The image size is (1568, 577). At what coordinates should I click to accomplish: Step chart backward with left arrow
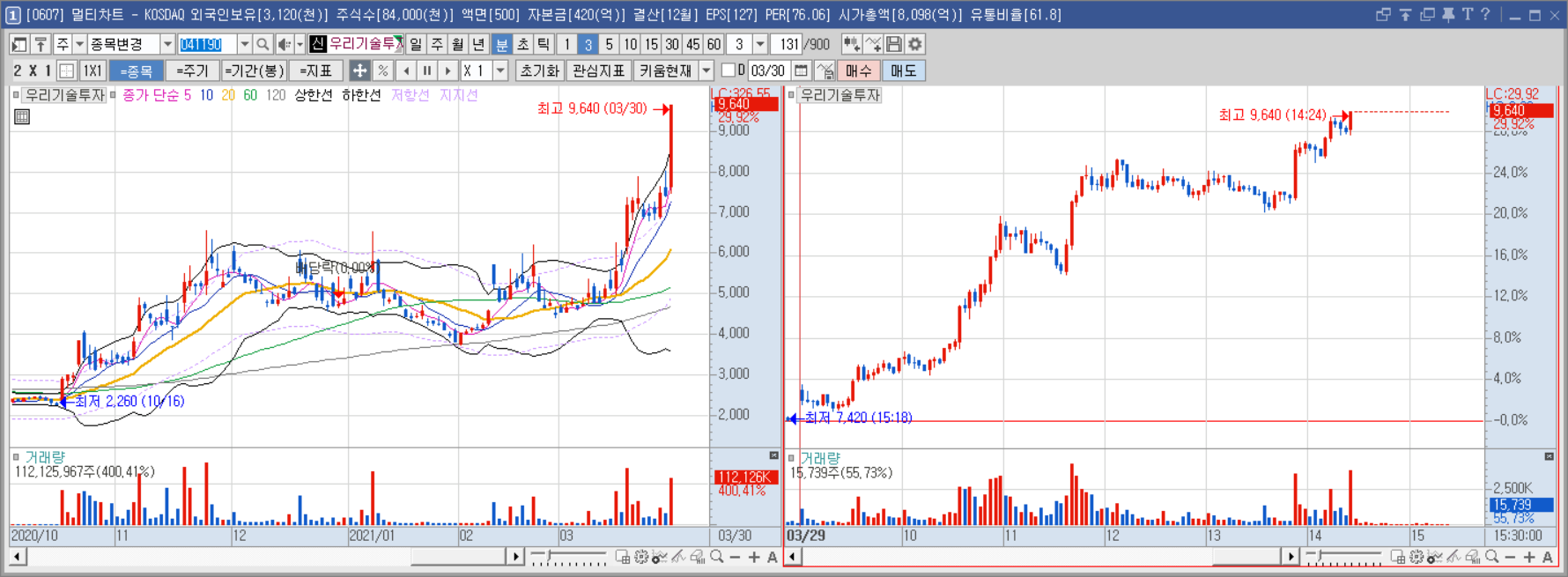[x=406, y=70]
